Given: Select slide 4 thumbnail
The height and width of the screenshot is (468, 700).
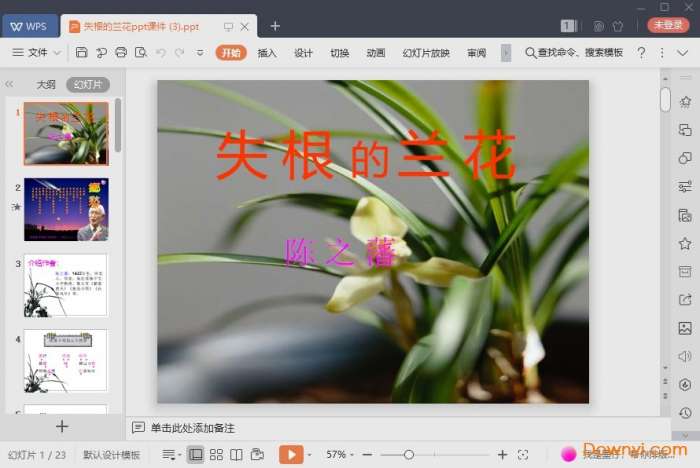Looking at the screenshot, I should tap(66, 360).
